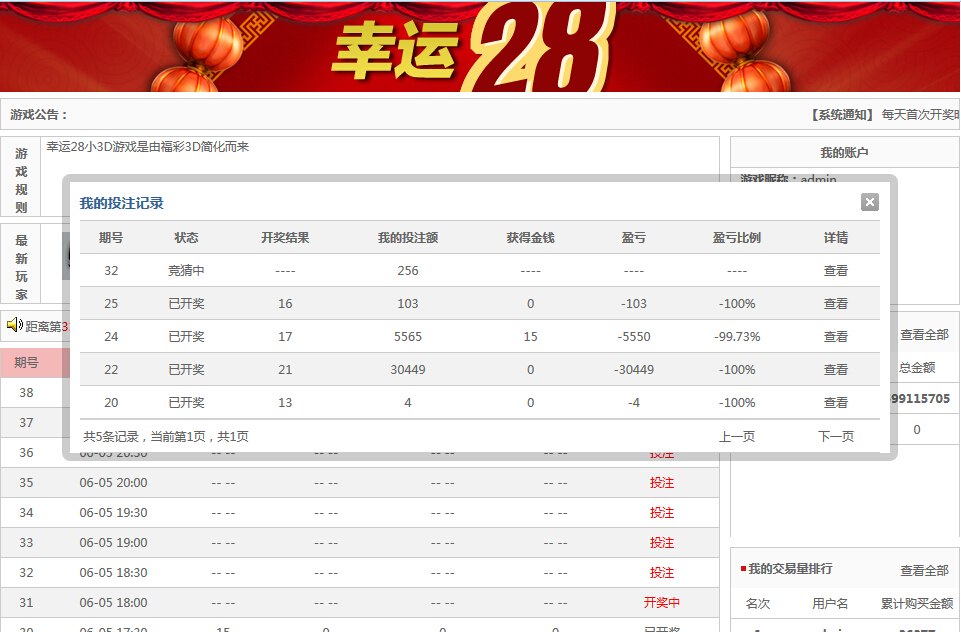
Task: Click the 状态 column header
Action: 186,238
